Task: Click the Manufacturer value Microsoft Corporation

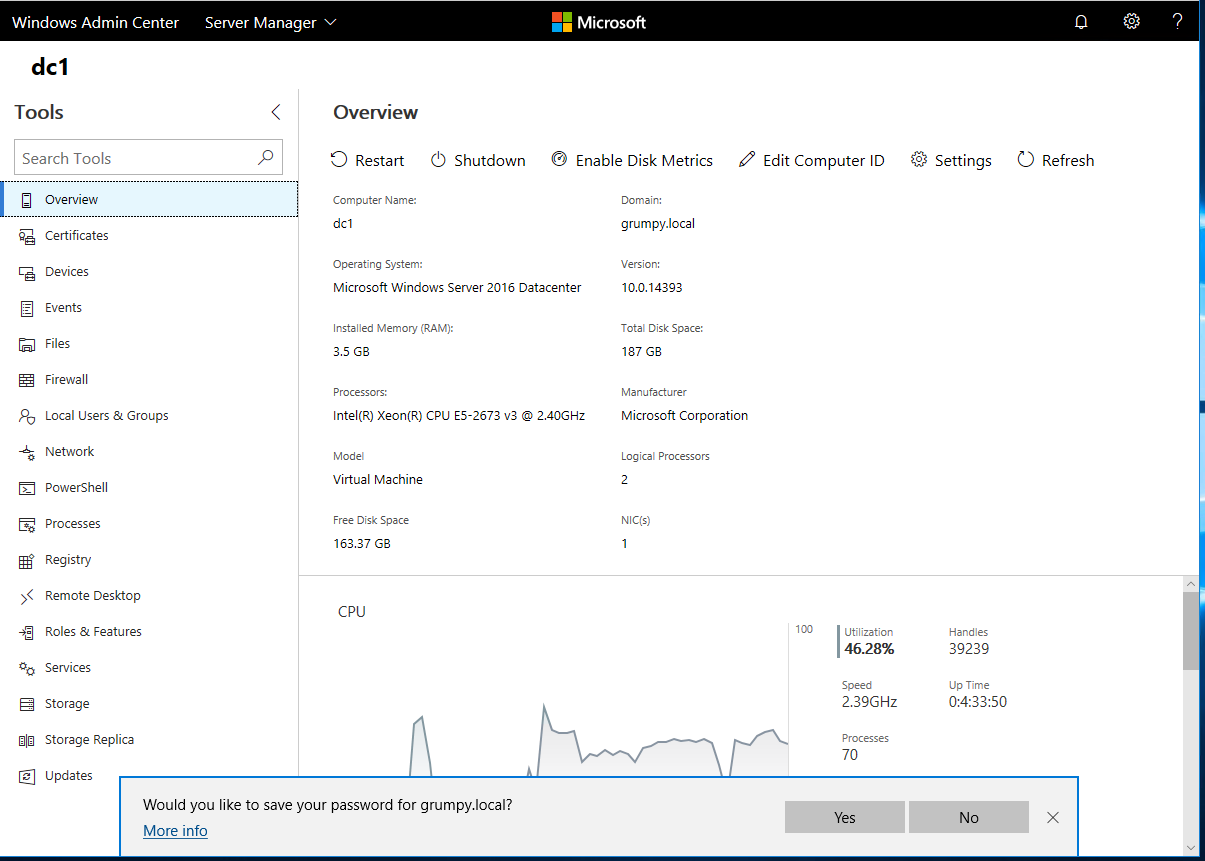Action: [x=684, y=416]
